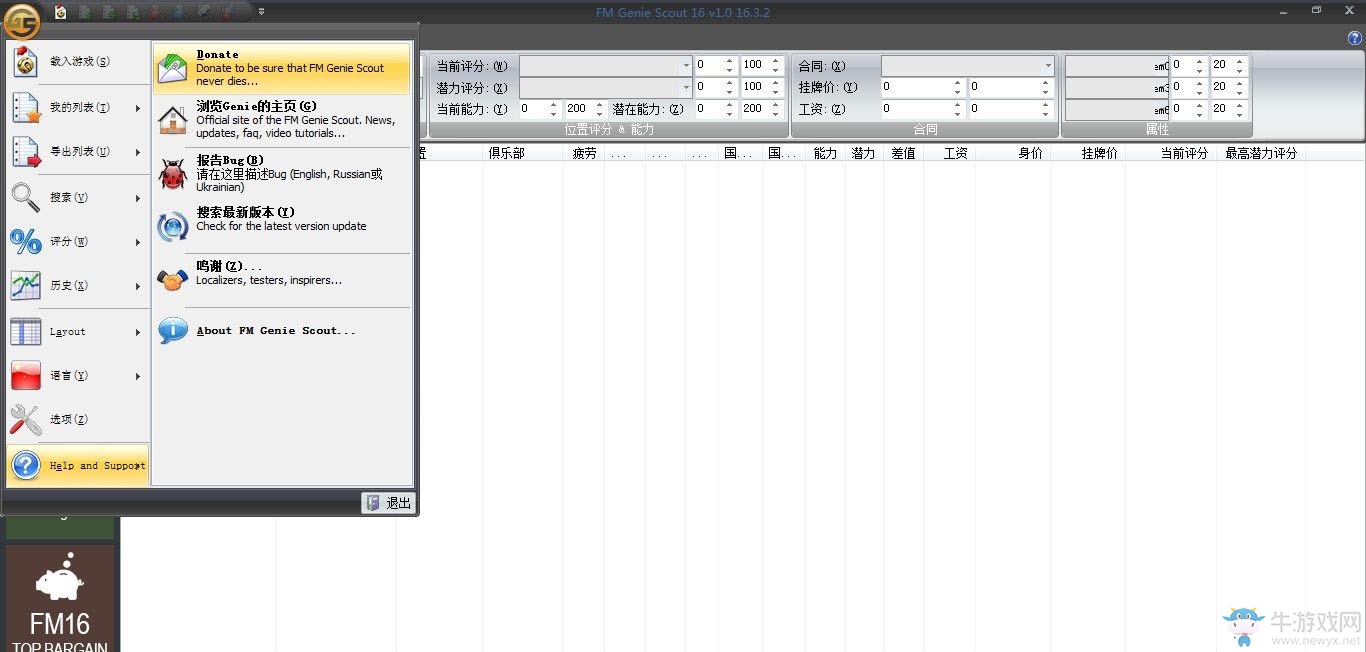Open 语言 language flag submenu
The height and width of the screenshot is (652, 1366).
pos(78,376)
